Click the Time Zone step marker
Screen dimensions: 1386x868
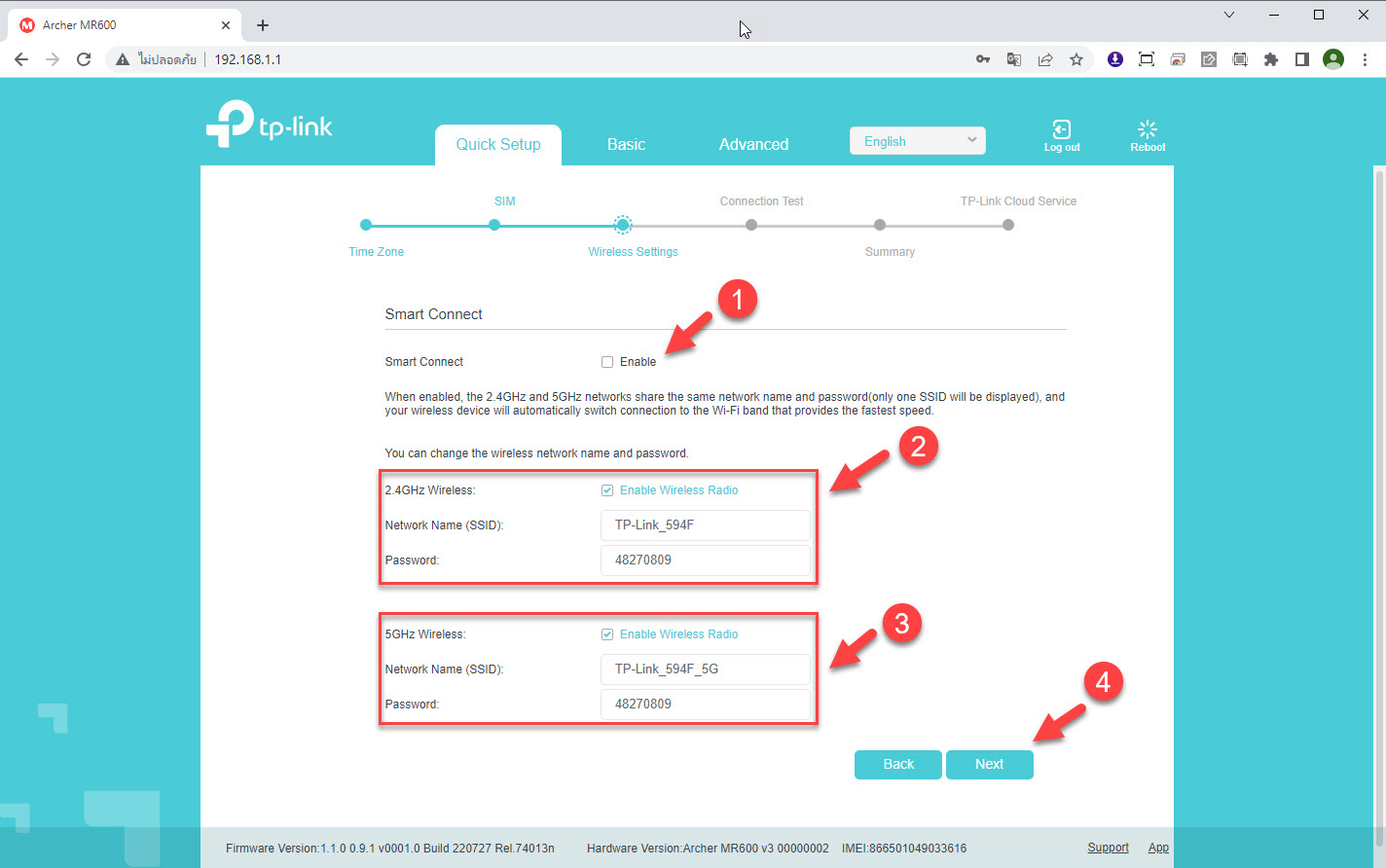pos(366,225)
